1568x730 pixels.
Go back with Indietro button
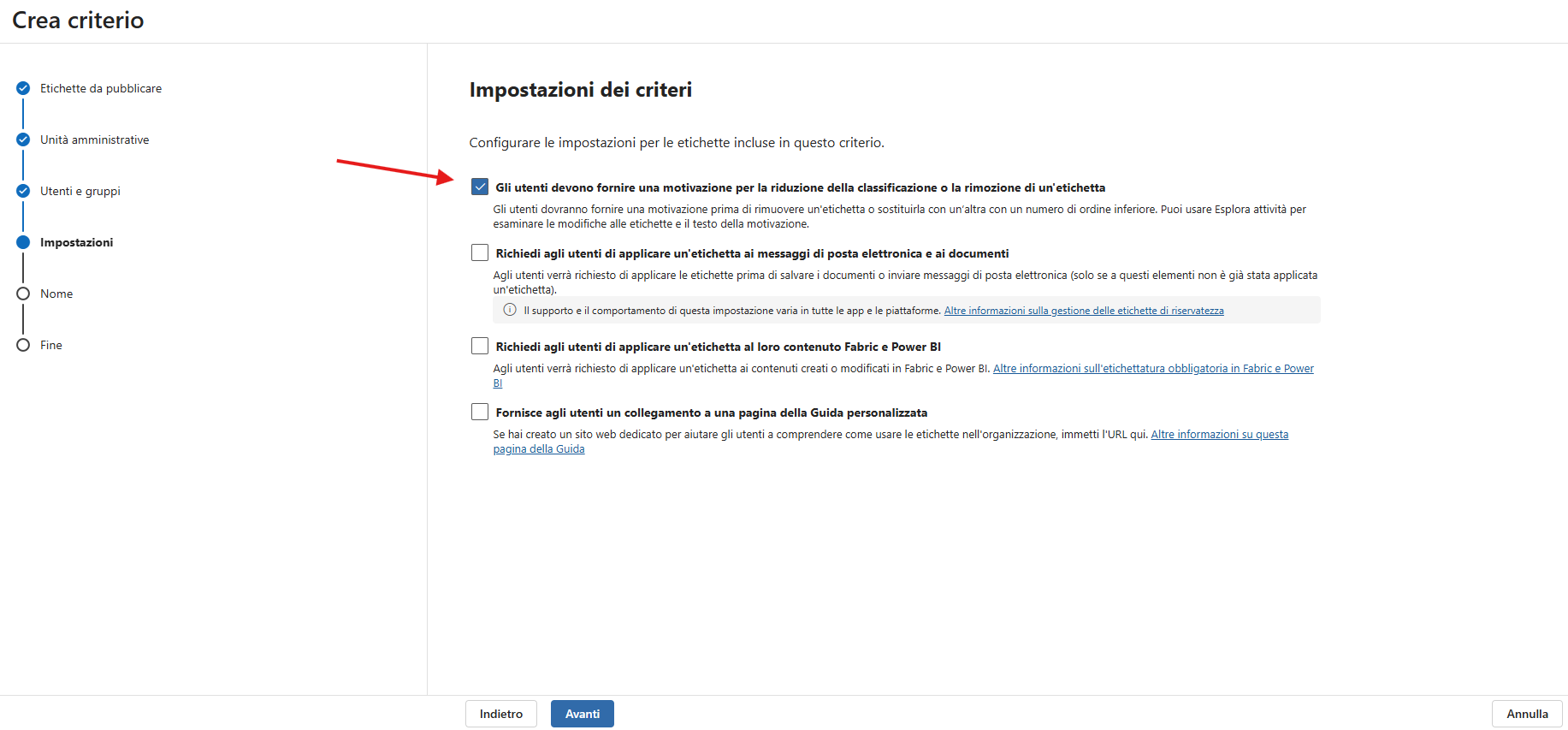point(501,714)
